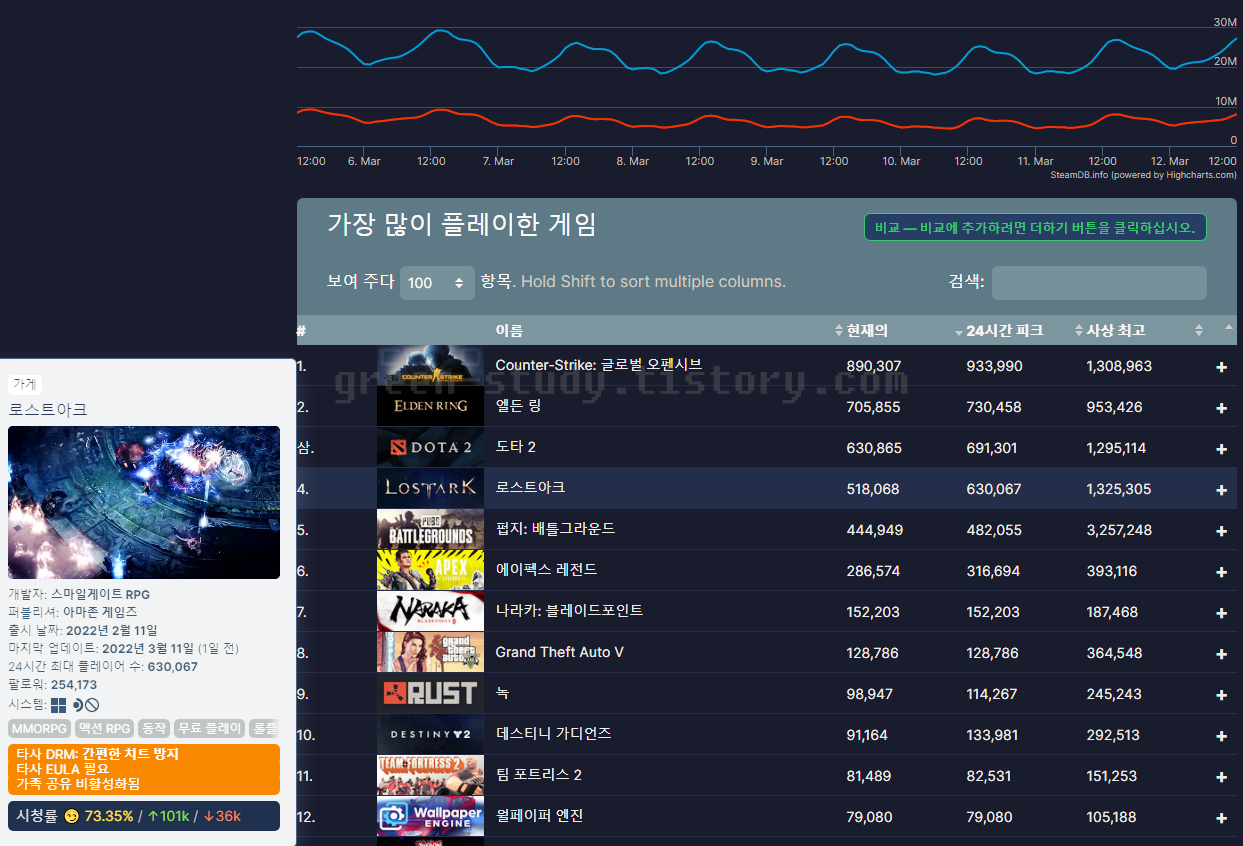Click the green 비교 compare button
Viewport: 1243px width, 846px height.
(1035, 227)
